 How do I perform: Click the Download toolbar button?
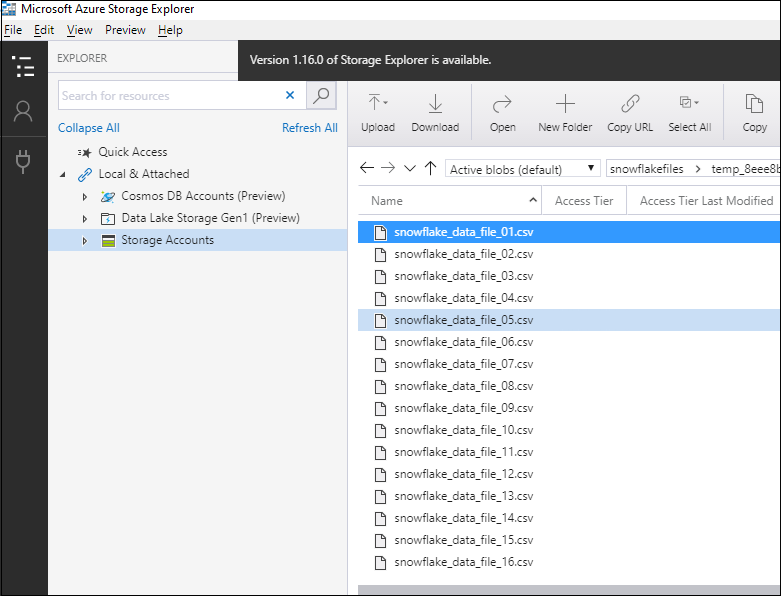[435, 114]
